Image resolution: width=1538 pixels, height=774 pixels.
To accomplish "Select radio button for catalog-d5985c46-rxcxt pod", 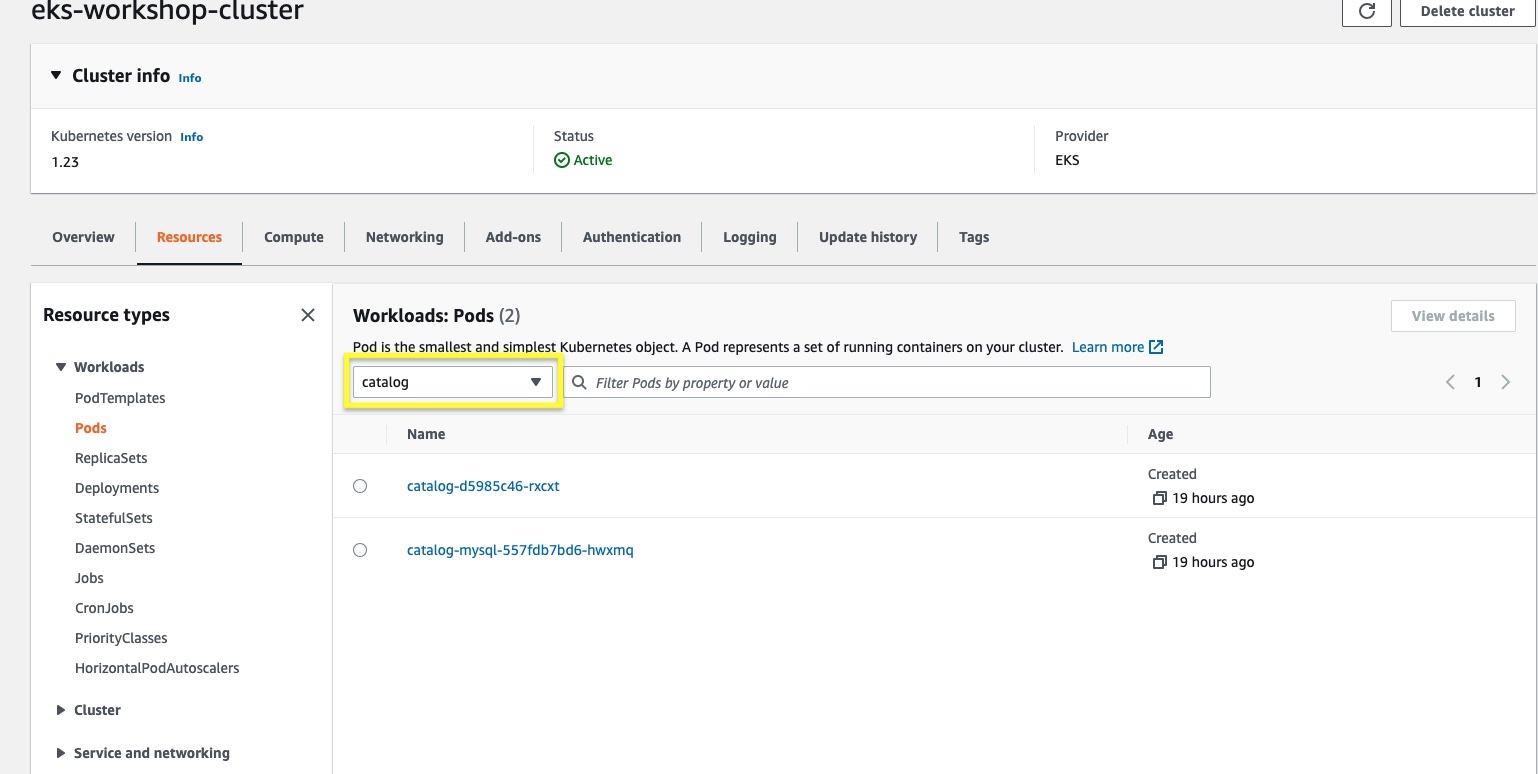I will tap(360, 486).
